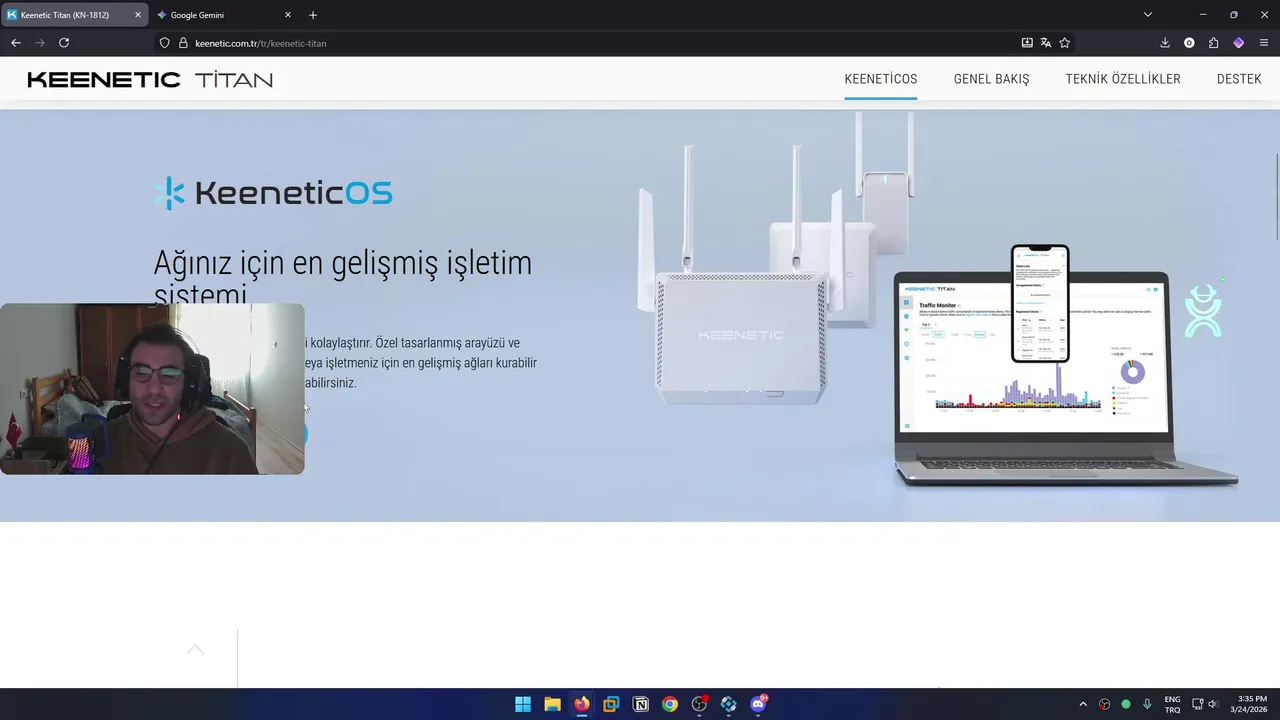
Task: Open the Windows Start menu
Action: 523,704
